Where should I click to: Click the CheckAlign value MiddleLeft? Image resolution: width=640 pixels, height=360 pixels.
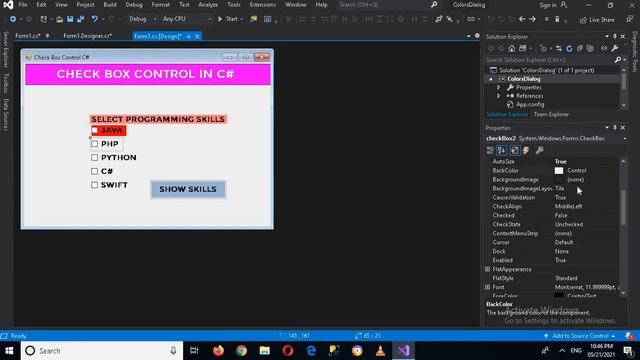(568, 207)
